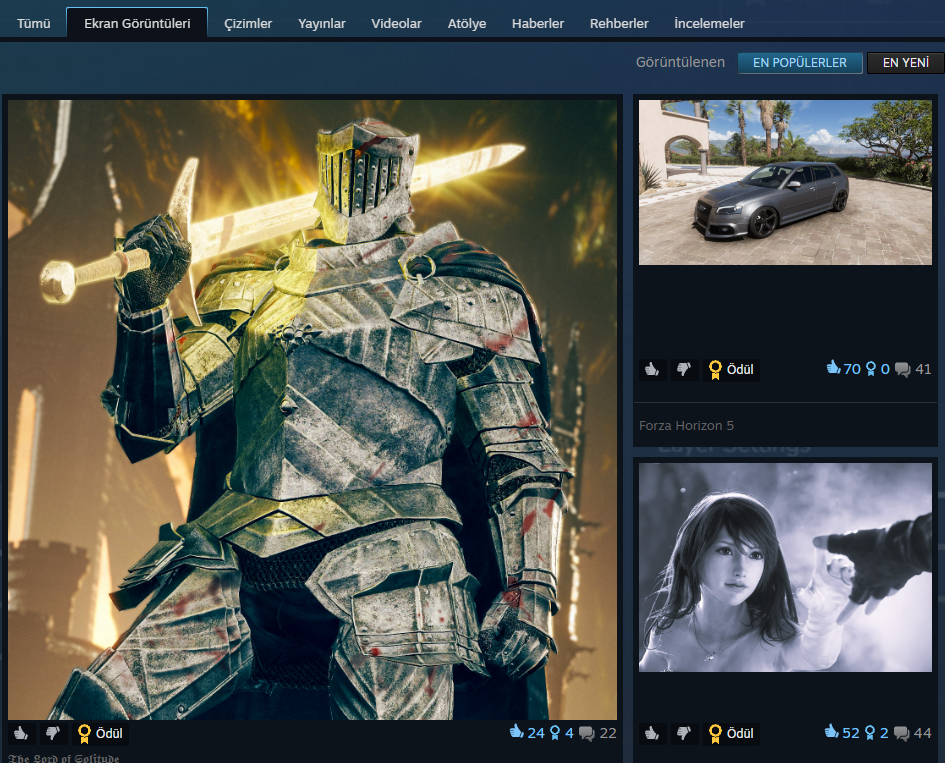Open the Yayınlar tab
This screenshot has height=763, width=945.
[x=321, y=24]
